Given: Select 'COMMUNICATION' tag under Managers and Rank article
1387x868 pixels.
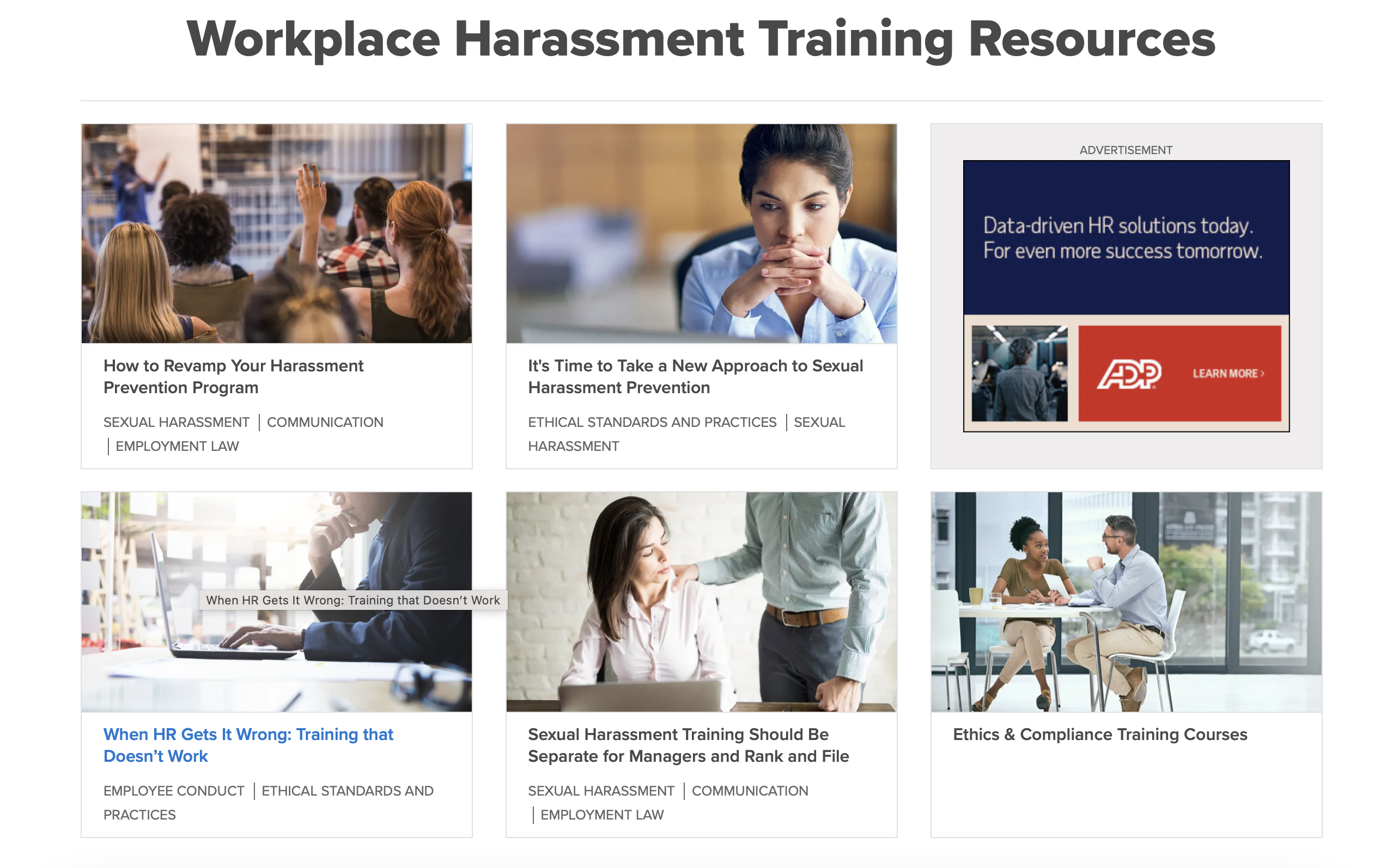Looking at the screenshot, I should [x=750, y=791].
